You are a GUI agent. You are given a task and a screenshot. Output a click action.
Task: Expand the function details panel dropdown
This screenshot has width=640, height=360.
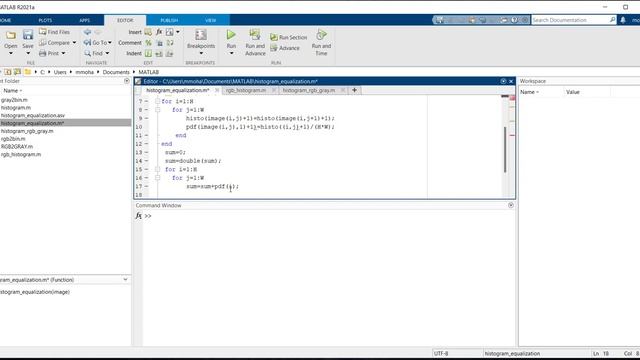[125, 280]
